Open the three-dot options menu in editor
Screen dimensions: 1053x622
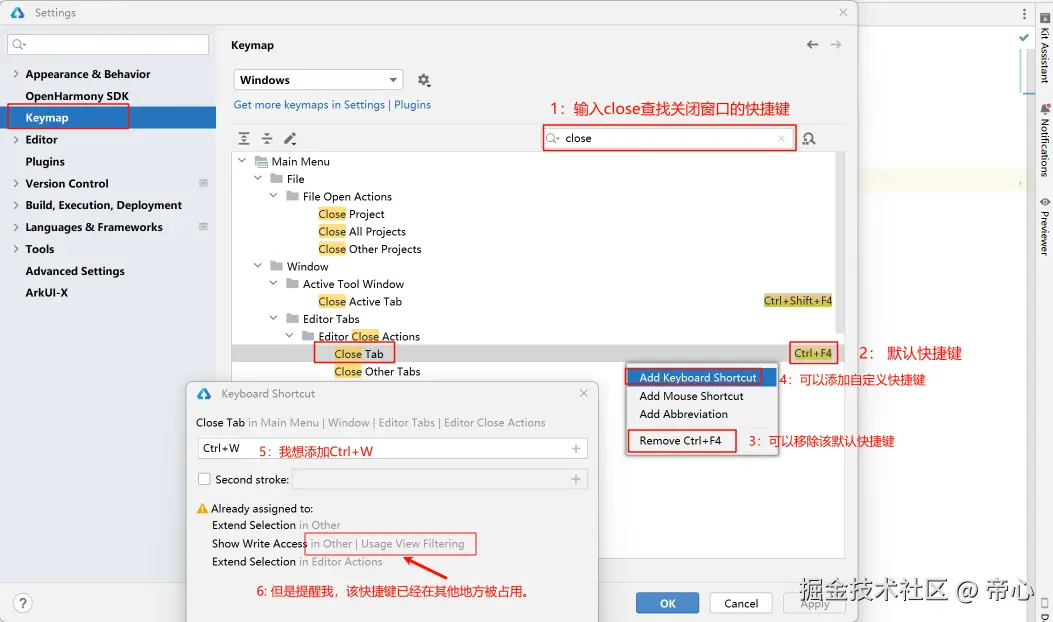tap(1023, 14)
